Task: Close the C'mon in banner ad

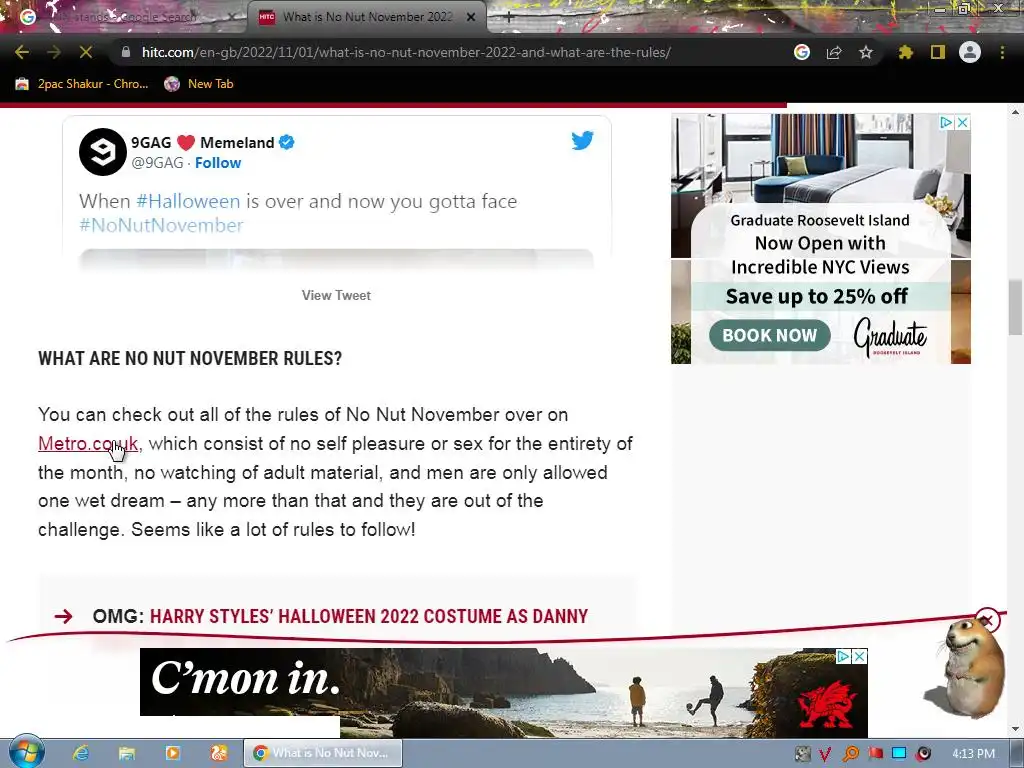Action: point(860,656)
